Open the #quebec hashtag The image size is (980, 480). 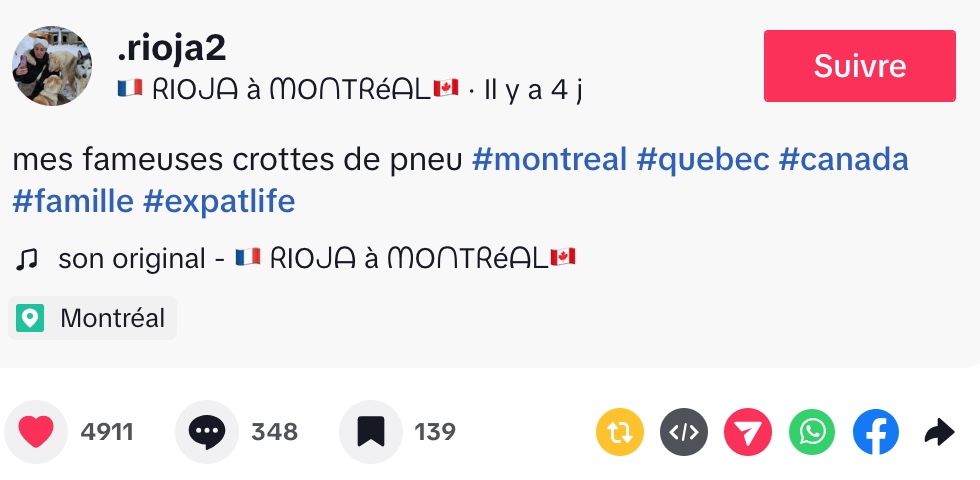pos(702,160)
